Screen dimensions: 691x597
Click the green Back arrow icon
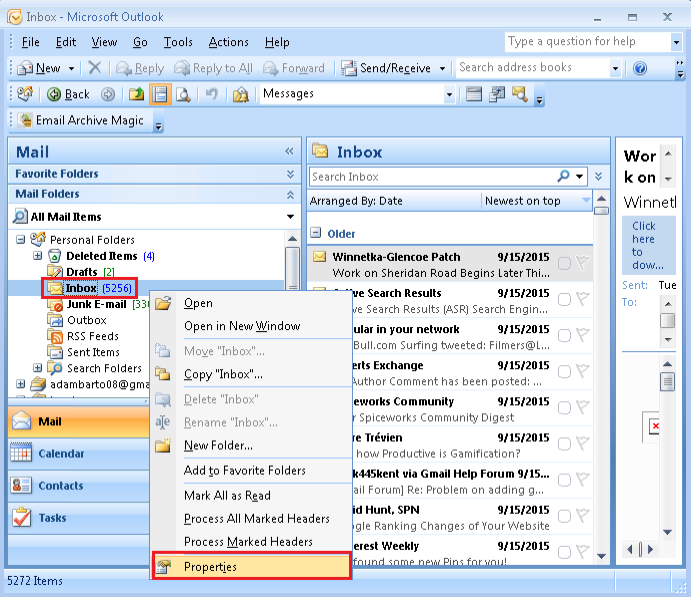(54, 94)
